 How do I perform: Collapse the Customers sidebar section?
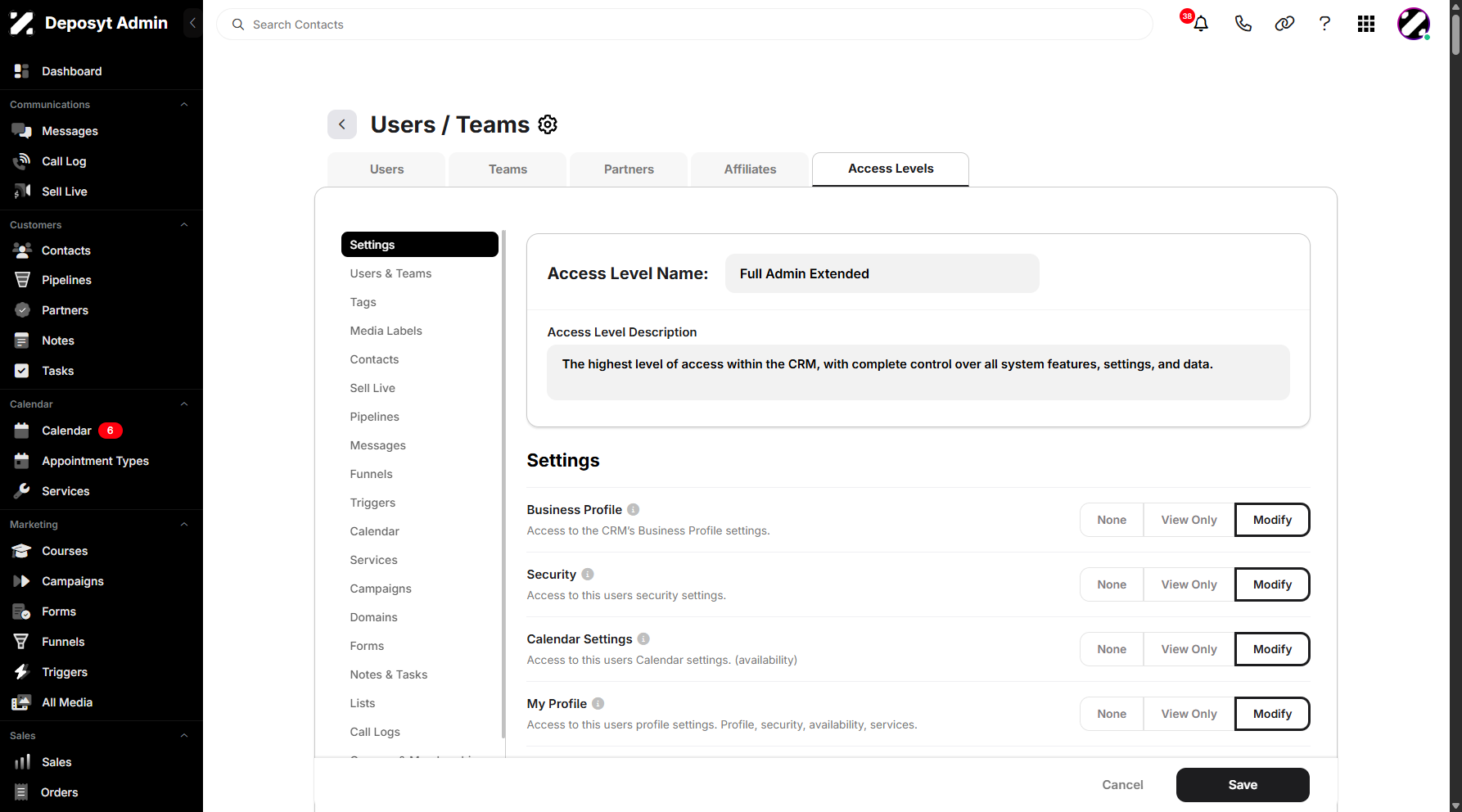[184, 225]
